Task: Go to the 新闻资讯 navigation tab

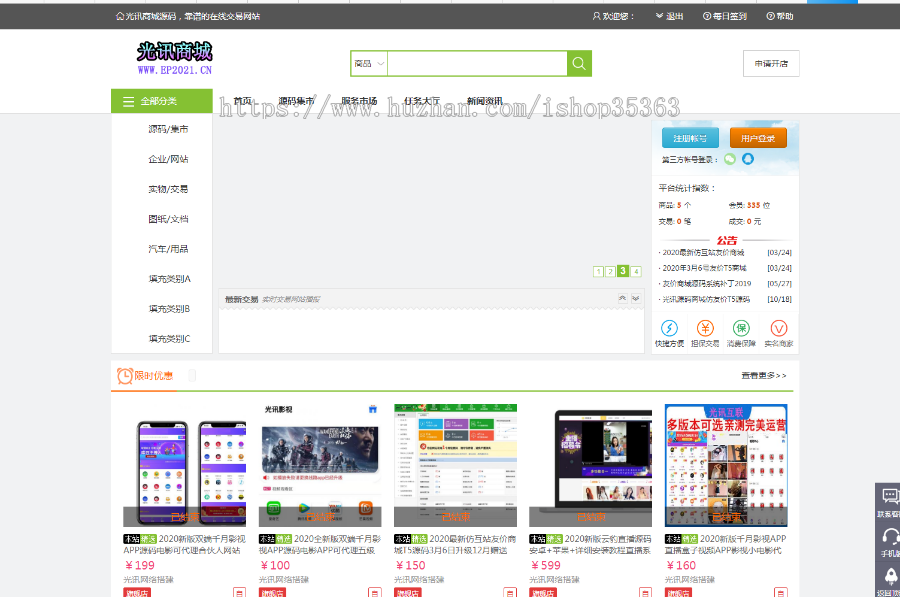Action: tap(485, 101)
